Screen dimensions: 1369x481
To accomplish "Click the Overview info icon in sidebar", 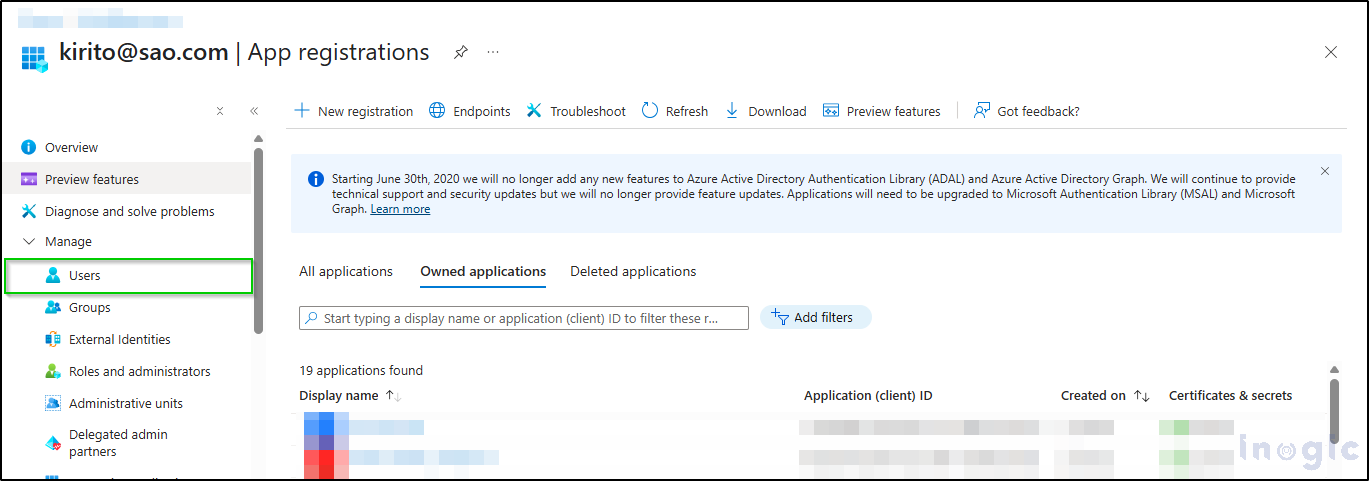I will tap(28, 147).
